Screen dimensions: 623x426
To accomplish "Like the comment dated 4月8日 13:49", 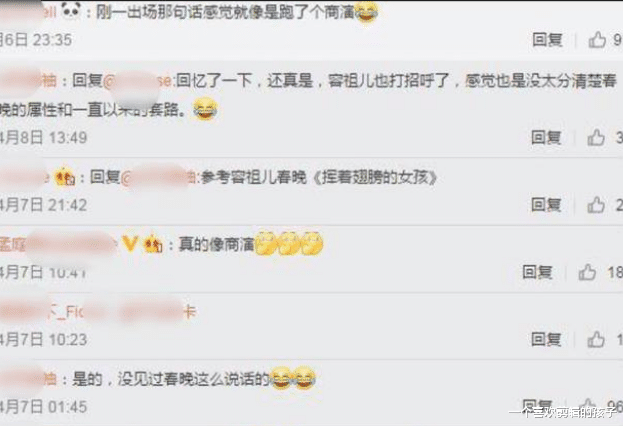I will [596, 137].
